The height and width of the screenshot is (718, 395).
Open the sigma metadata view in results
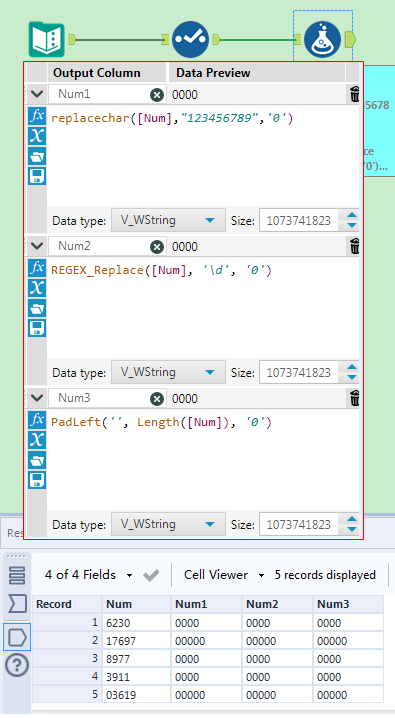click(17, 604)
